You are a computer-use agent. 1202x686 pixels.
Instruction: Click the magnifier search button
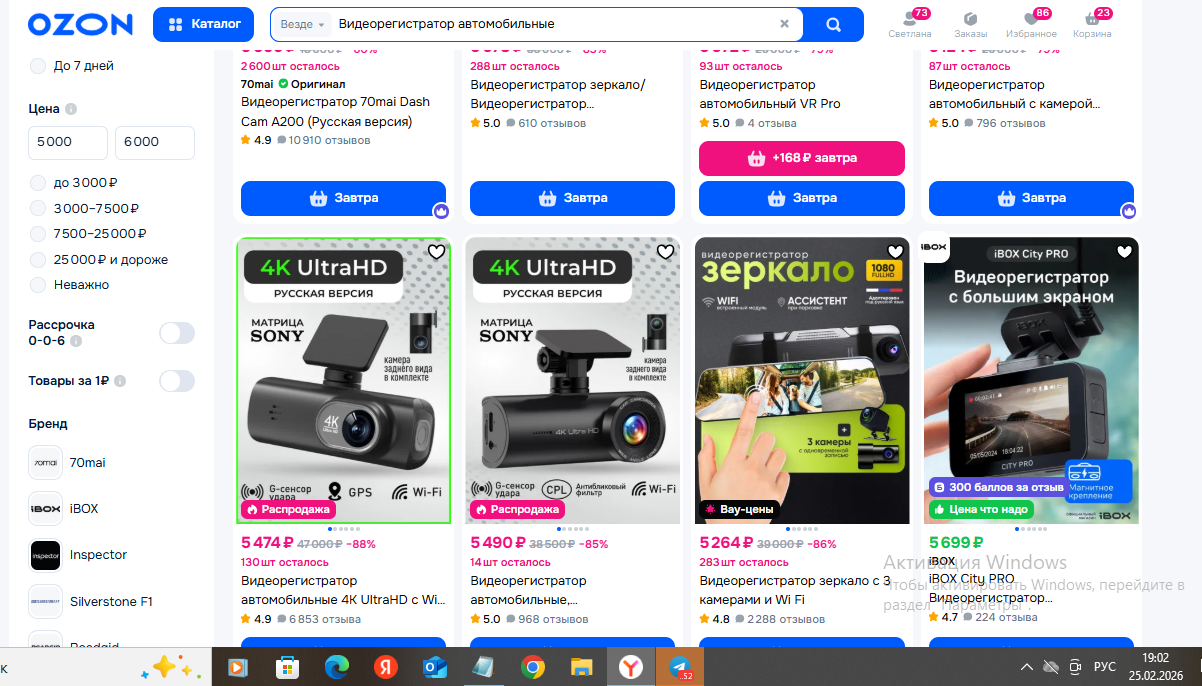[834, 24]
